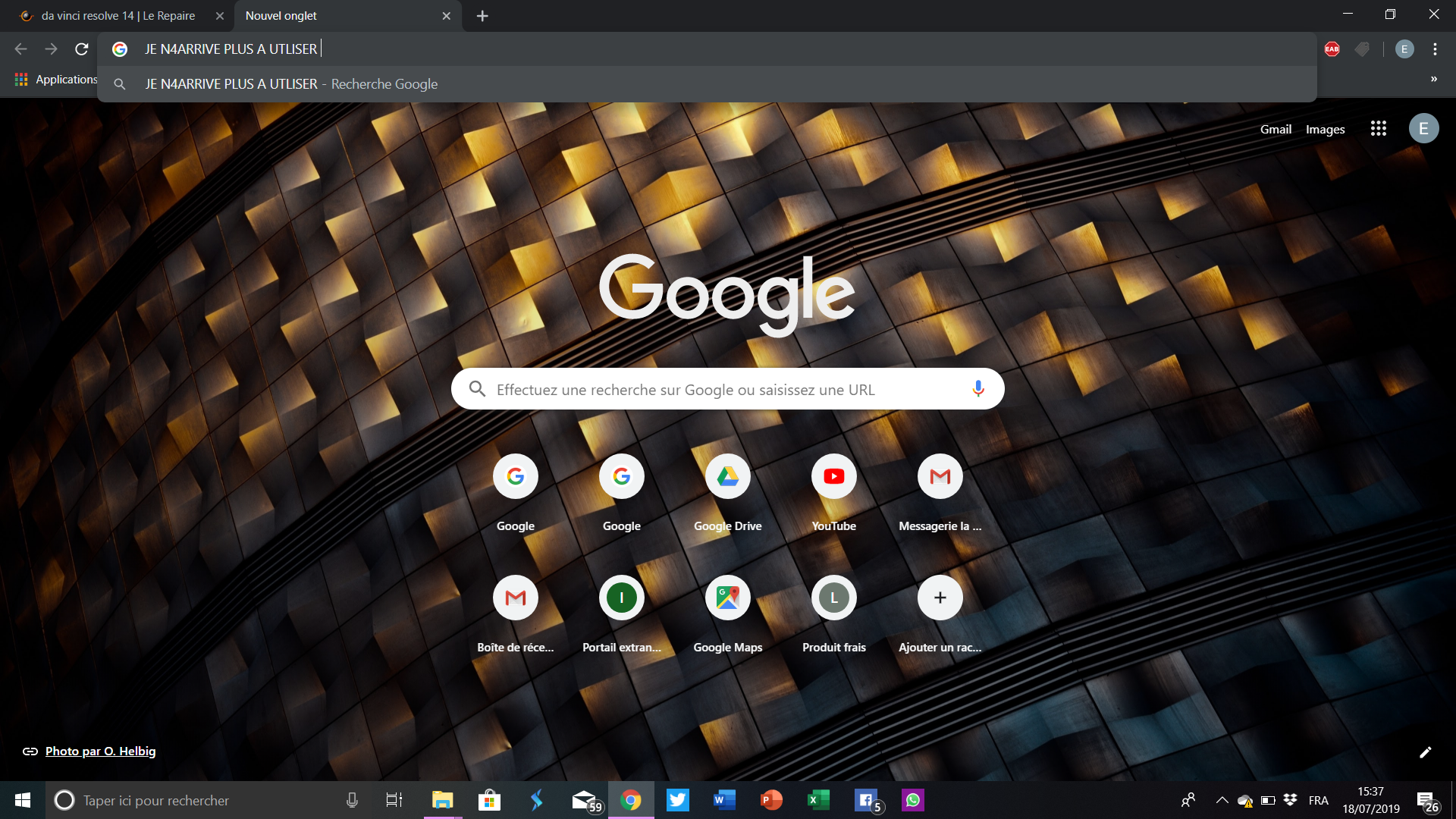Open the Boîte de réce... shortcut

tap(516, 614)
